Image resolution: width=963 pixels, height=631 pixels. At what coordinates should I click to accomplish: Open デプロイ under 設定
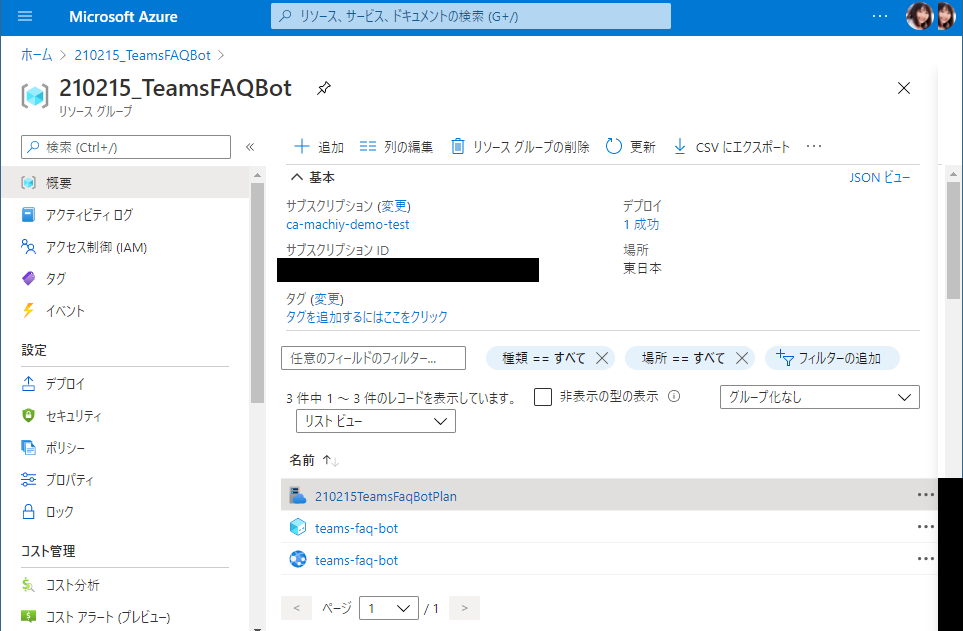[126, 383]
